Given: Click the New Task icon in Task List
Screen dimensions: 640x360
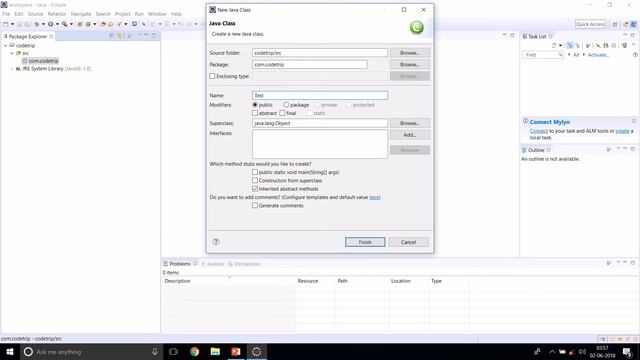Looking at the screenshot, I should 554,45.
